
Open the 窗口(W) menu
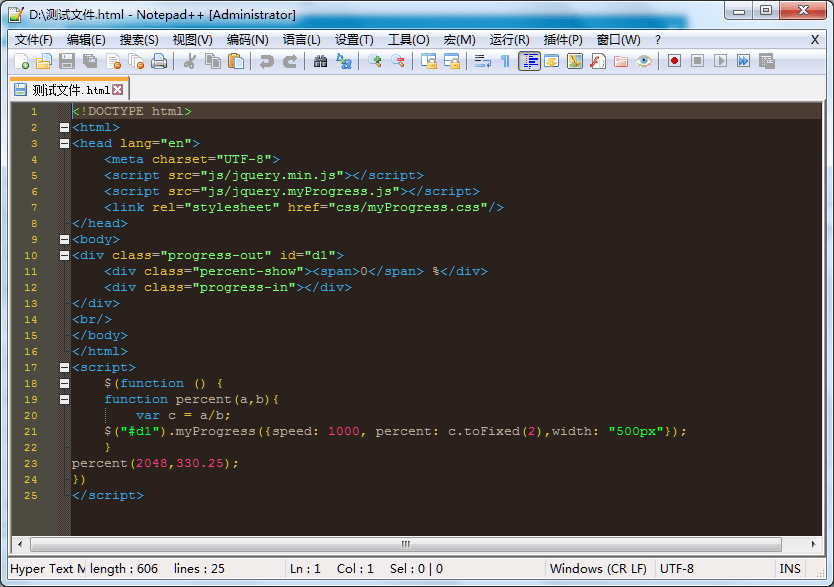pos(619,40)
